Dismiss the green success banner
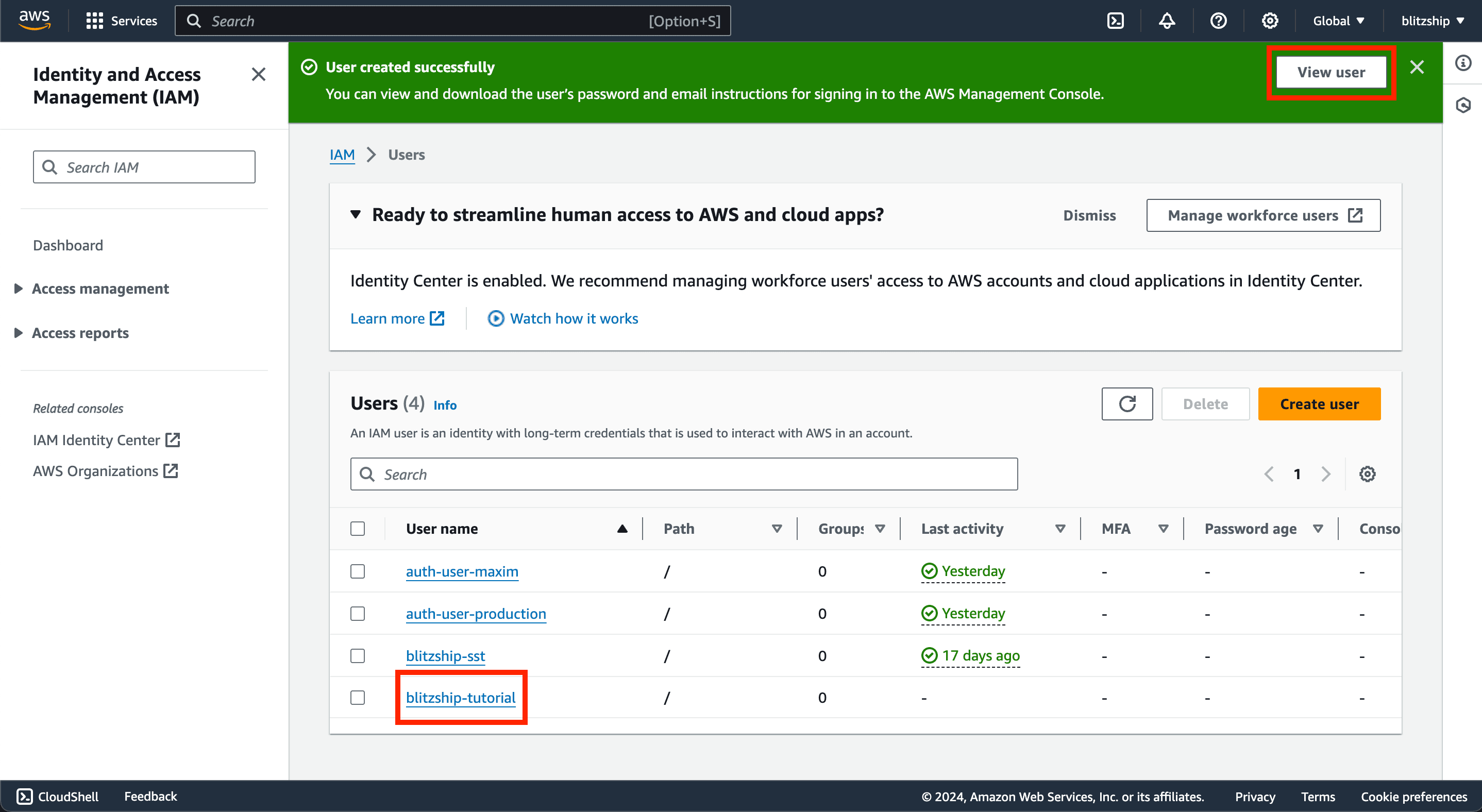1482x812 pixels. click(x=1417, y=67)
